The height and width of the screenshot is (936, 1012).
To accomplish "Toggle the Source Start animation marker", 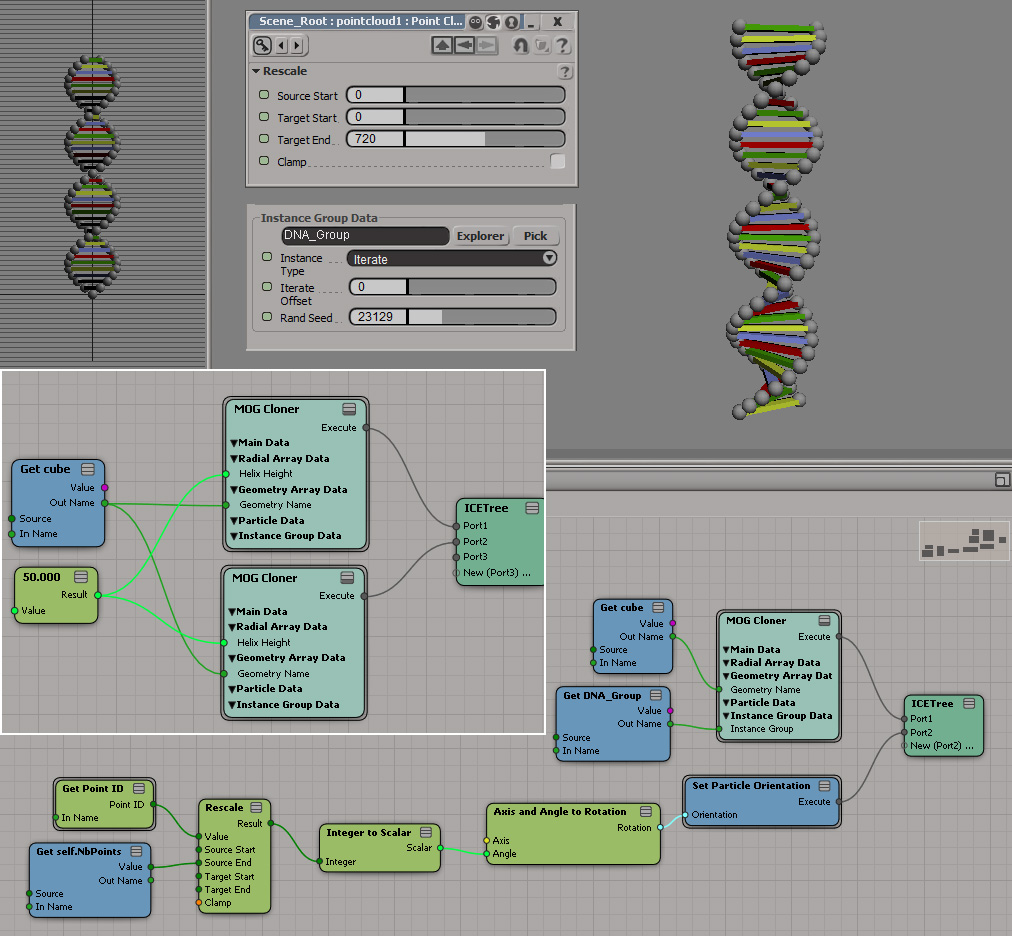I will (x=264, y=95).
